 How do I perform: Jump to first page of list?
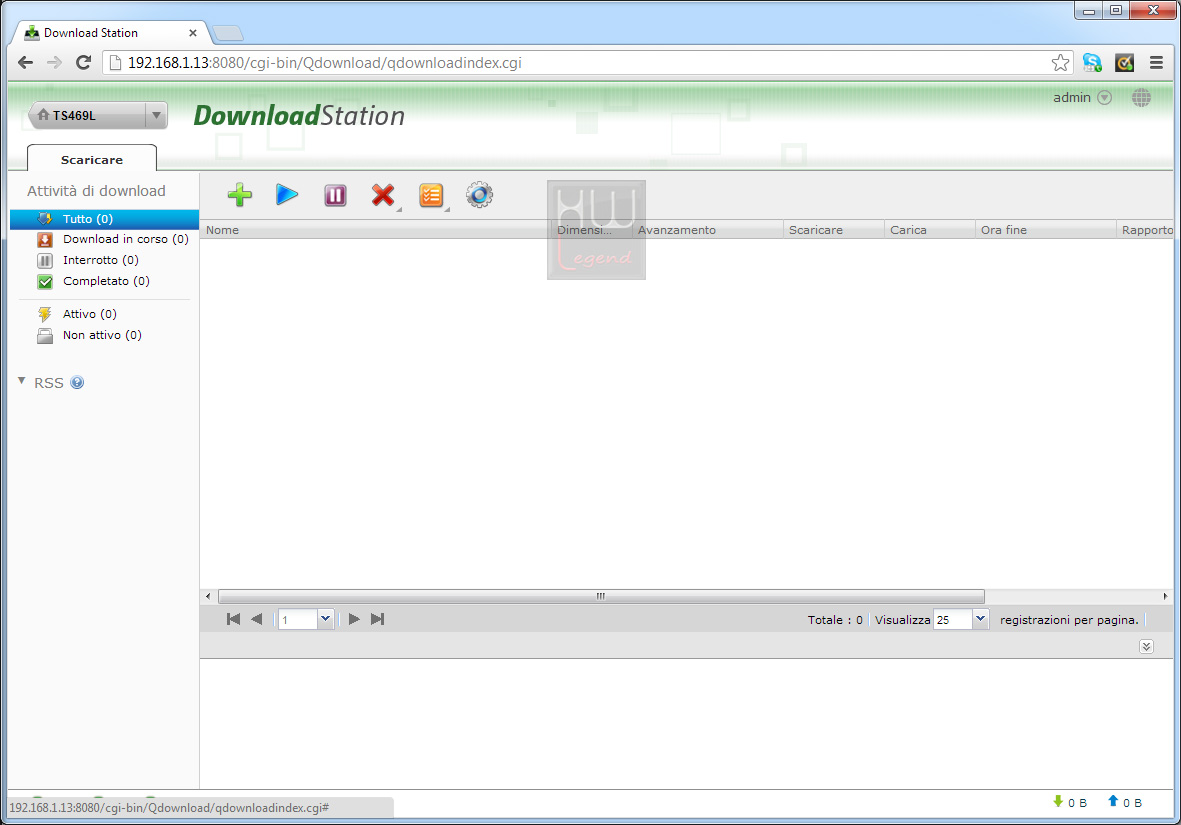[x=233, y=619]
